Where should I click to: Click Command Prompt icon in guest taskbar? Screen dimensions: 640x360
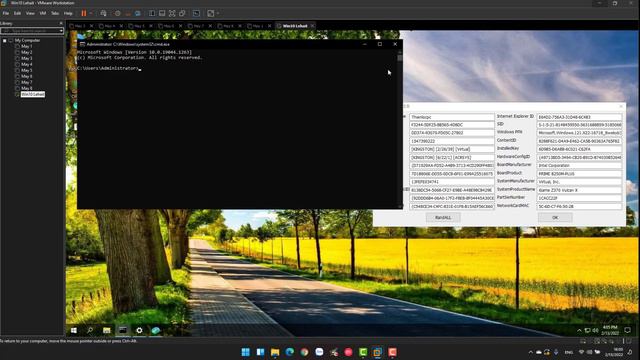122,330
